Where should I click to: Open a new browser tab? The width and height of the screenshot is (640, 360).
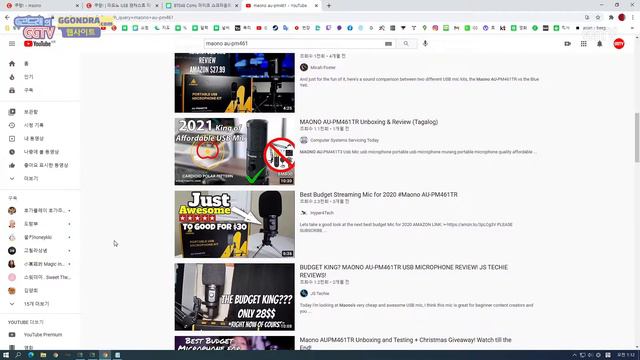[329, 6]
